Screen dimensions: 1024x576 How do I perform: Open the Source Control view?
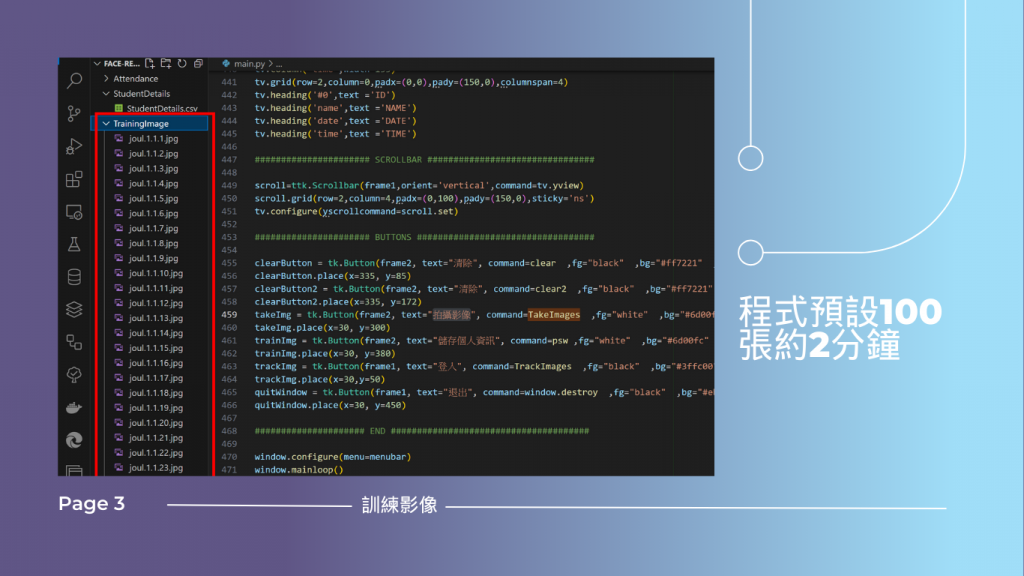click(x=74, y=114)
